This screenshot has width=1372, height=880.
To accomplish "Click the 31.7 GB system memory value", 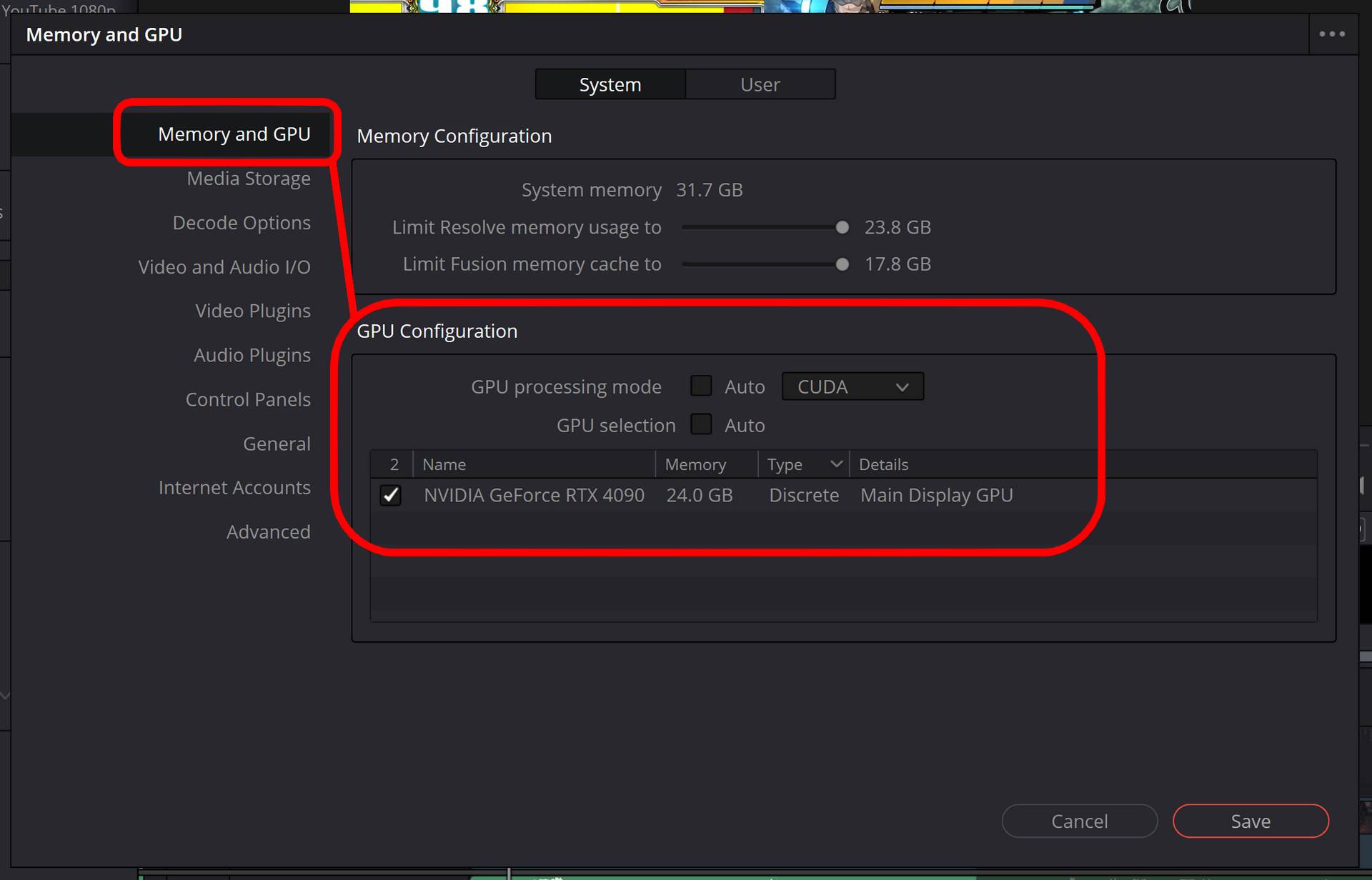I will pos(710,190).
